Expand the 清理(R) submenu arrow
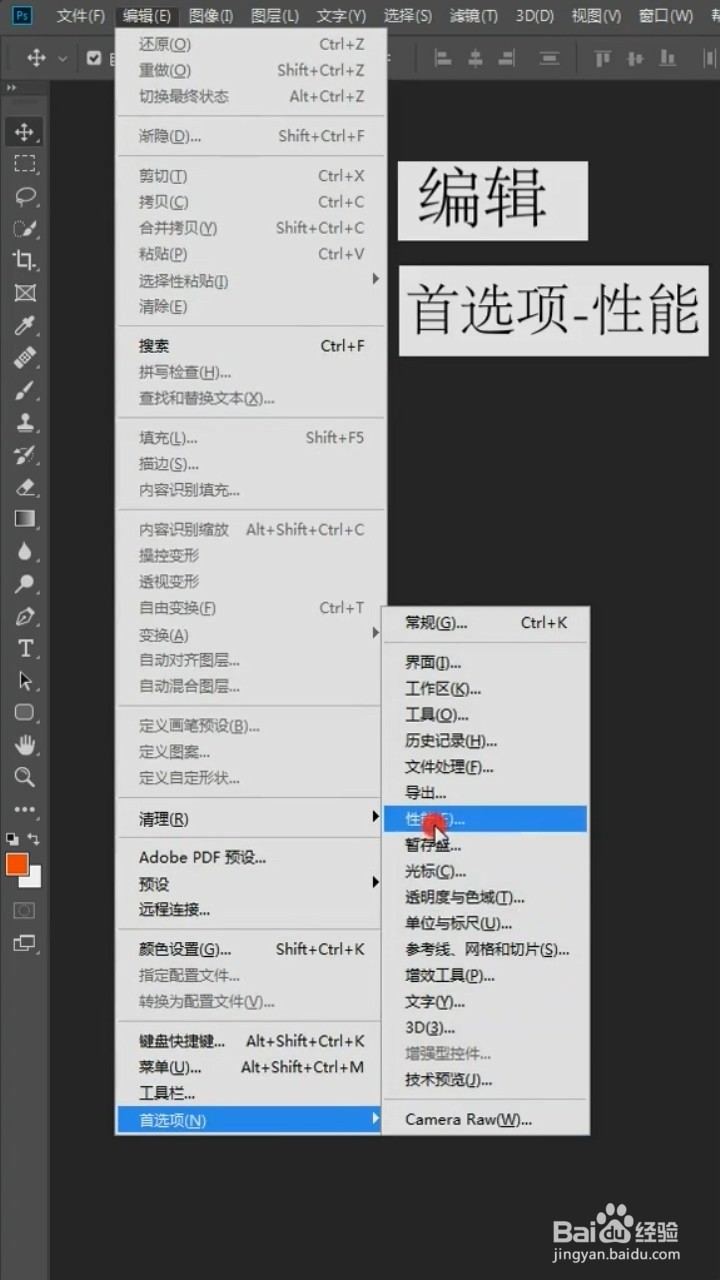The height and width of the screenshot is (1280, 720). (376, 817)
